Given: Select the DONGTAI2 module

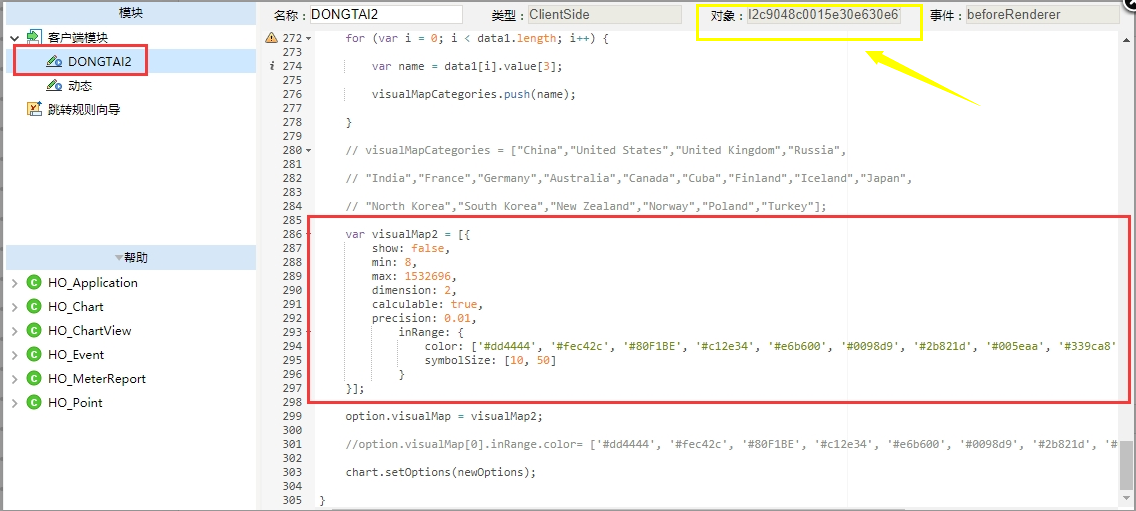Looking at the screenshot, I should 100,62.
